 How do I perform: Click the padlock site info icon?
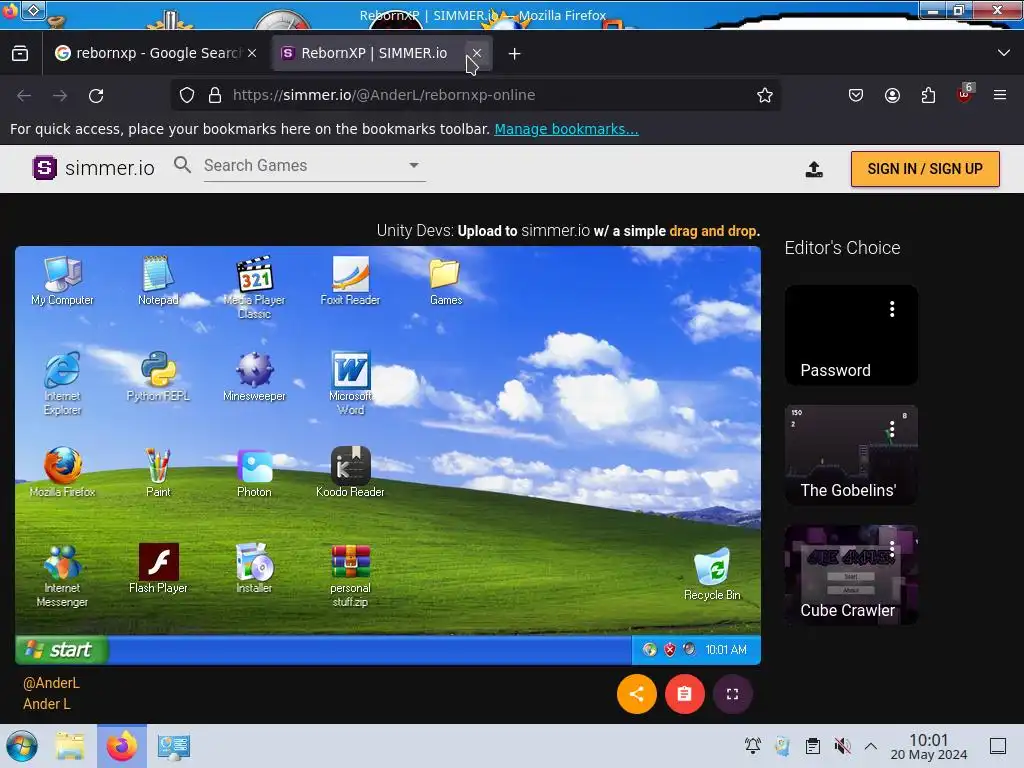215,95
